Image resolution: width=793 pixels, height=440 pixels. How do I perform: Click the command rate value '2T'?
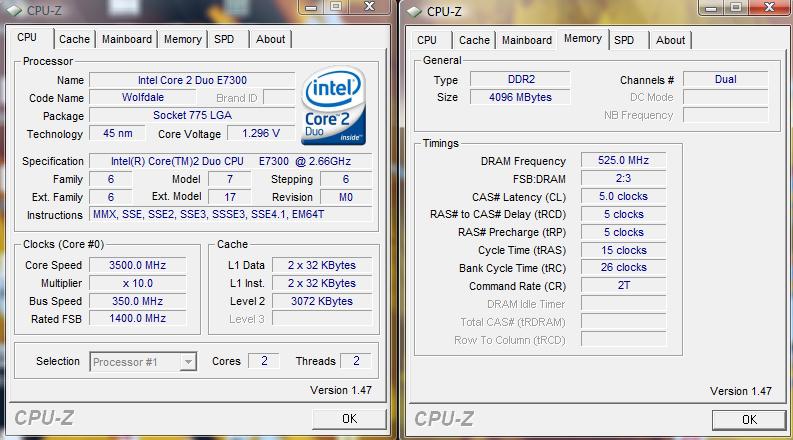(x=624, y=286)
